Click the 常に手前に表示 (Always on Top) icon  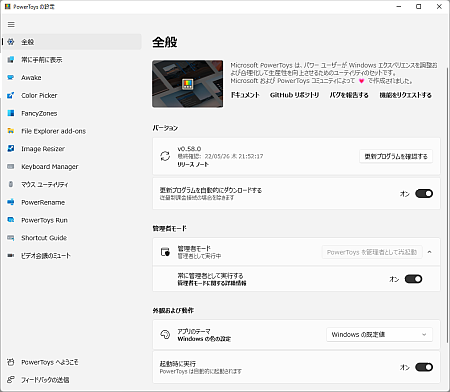click(x=11, y=60)
